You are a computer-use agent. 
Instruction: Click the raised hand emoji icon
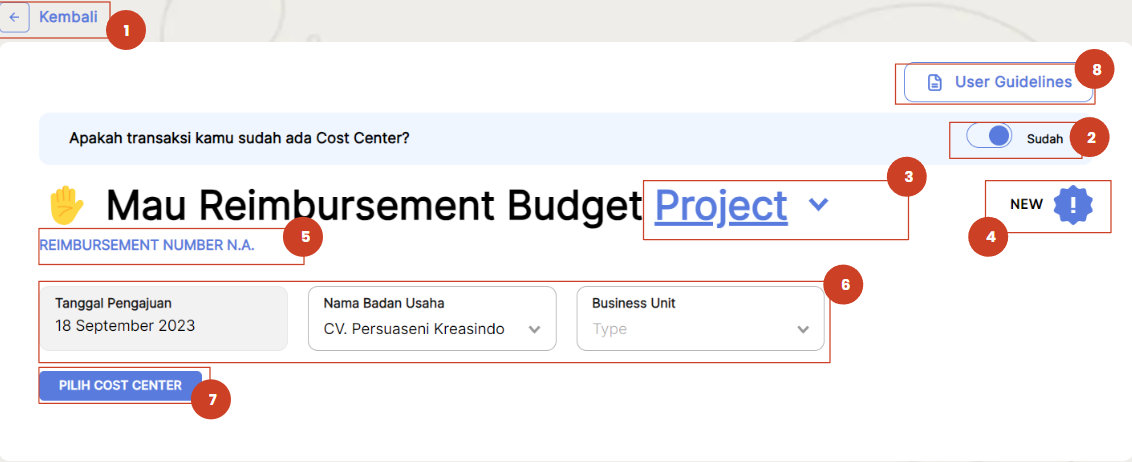[x=67, y=205]
